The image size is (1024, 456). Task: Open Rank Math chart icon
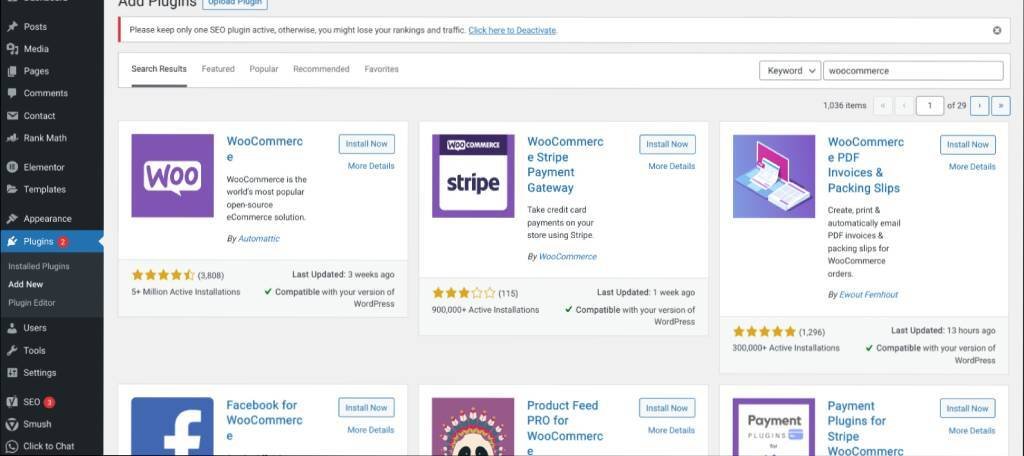coord(12,138)
